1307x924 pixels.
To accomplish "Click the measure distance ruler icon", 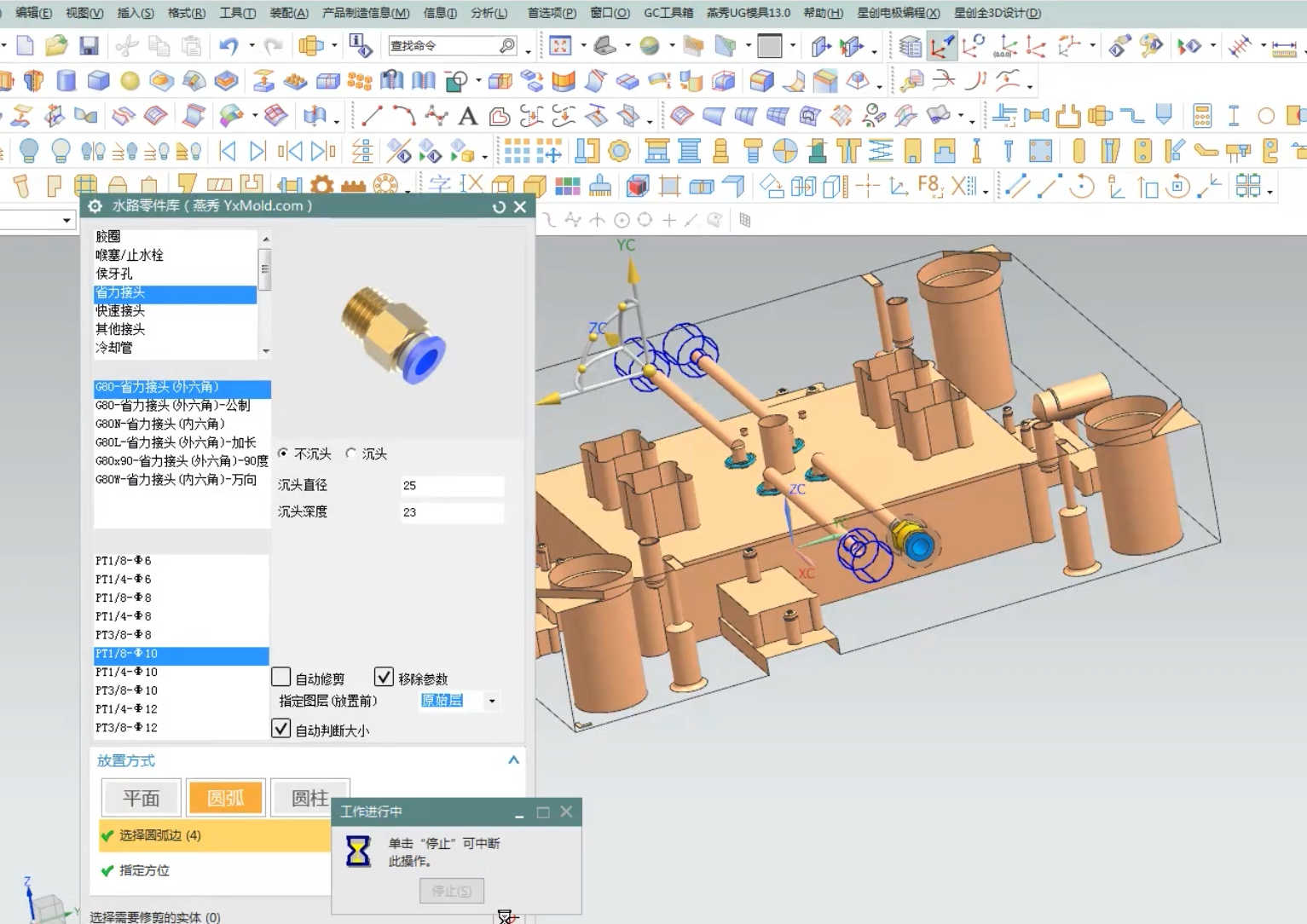I will pos(1284,48).
